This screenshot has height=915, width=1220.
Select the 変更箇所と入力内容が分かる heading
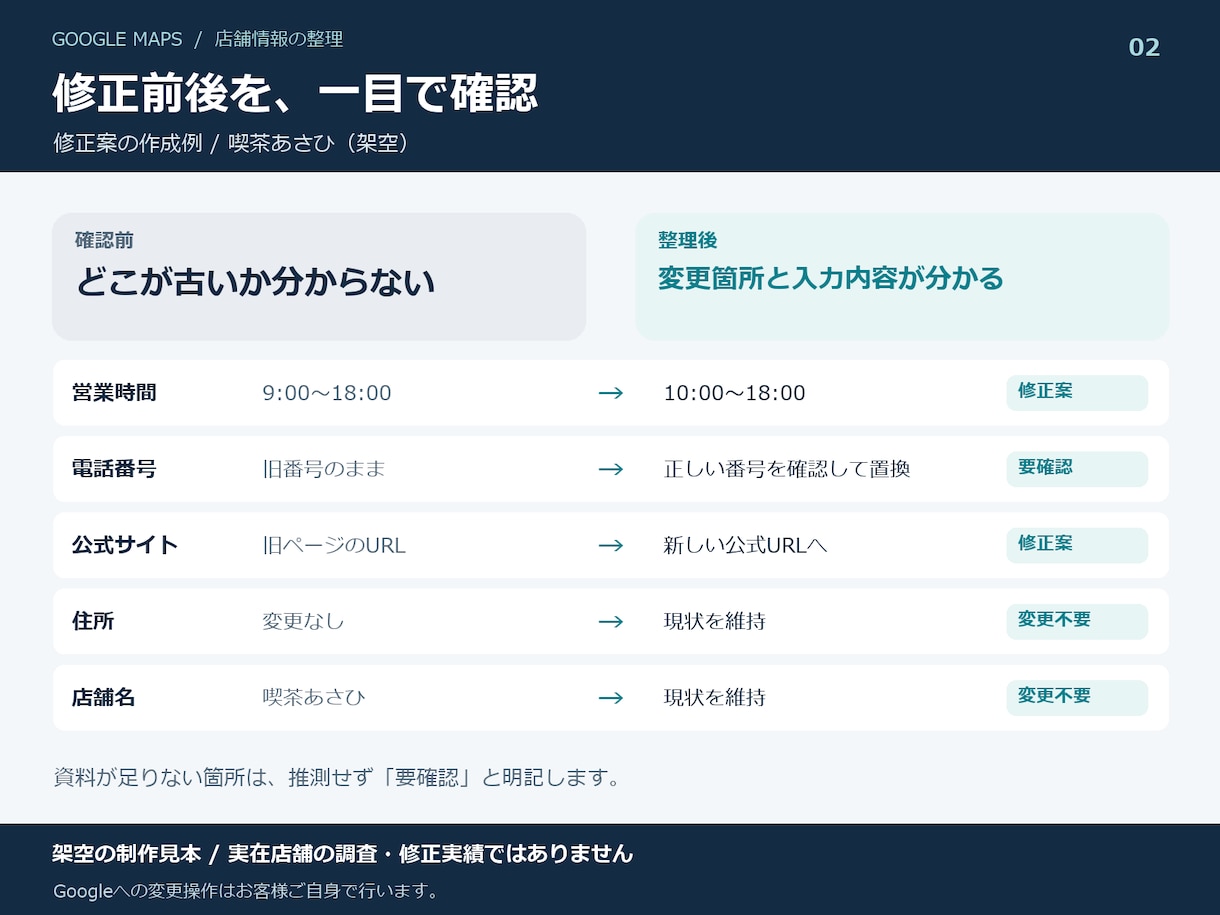(830, 278)
